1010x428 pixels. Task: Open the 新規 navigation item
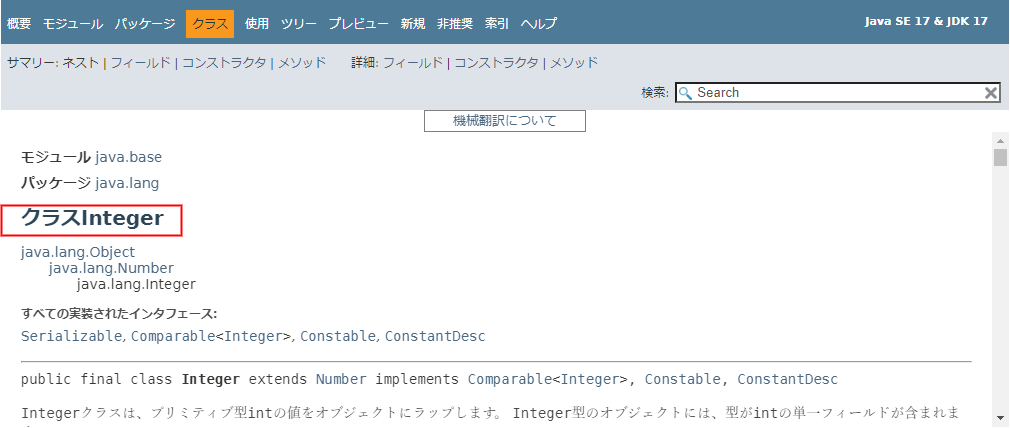[413, 24]
